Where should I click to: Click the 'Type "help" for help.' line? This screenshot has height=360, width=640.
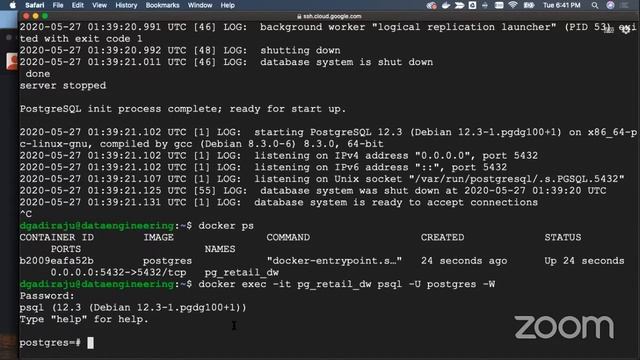pyautogui.click(x=84, y=320)
